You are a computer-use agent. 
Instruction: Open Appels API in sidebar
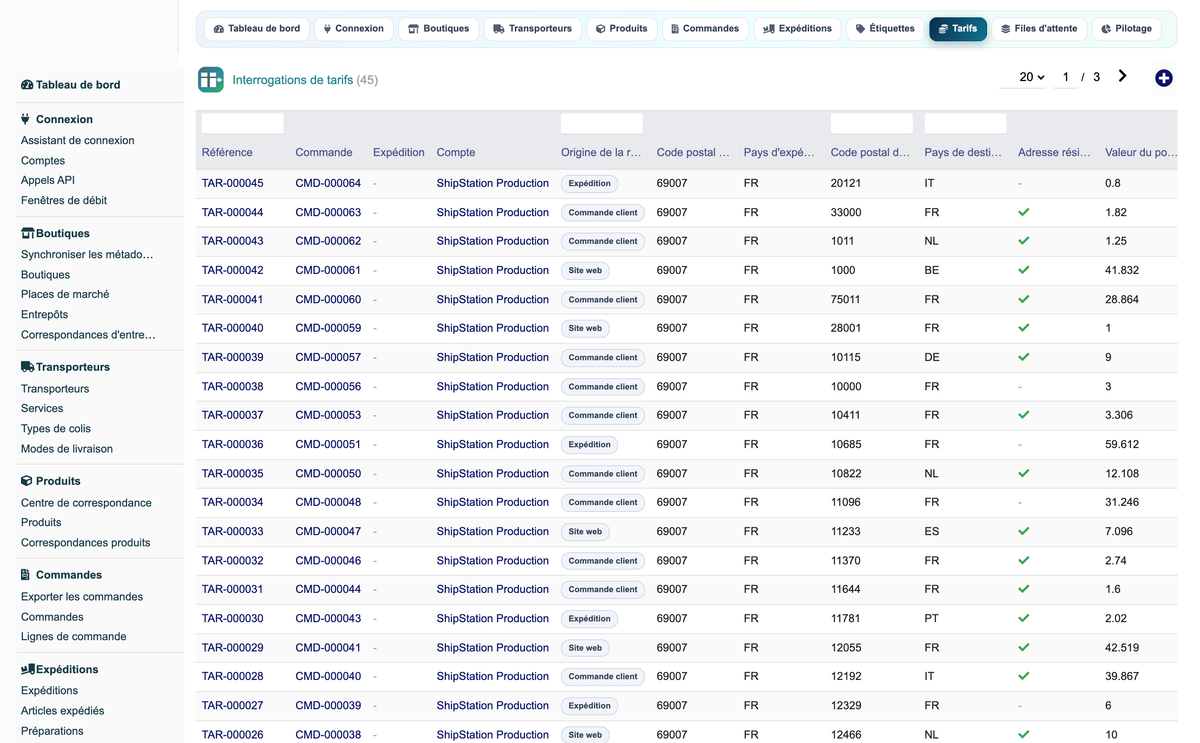(x=48, y=181)
